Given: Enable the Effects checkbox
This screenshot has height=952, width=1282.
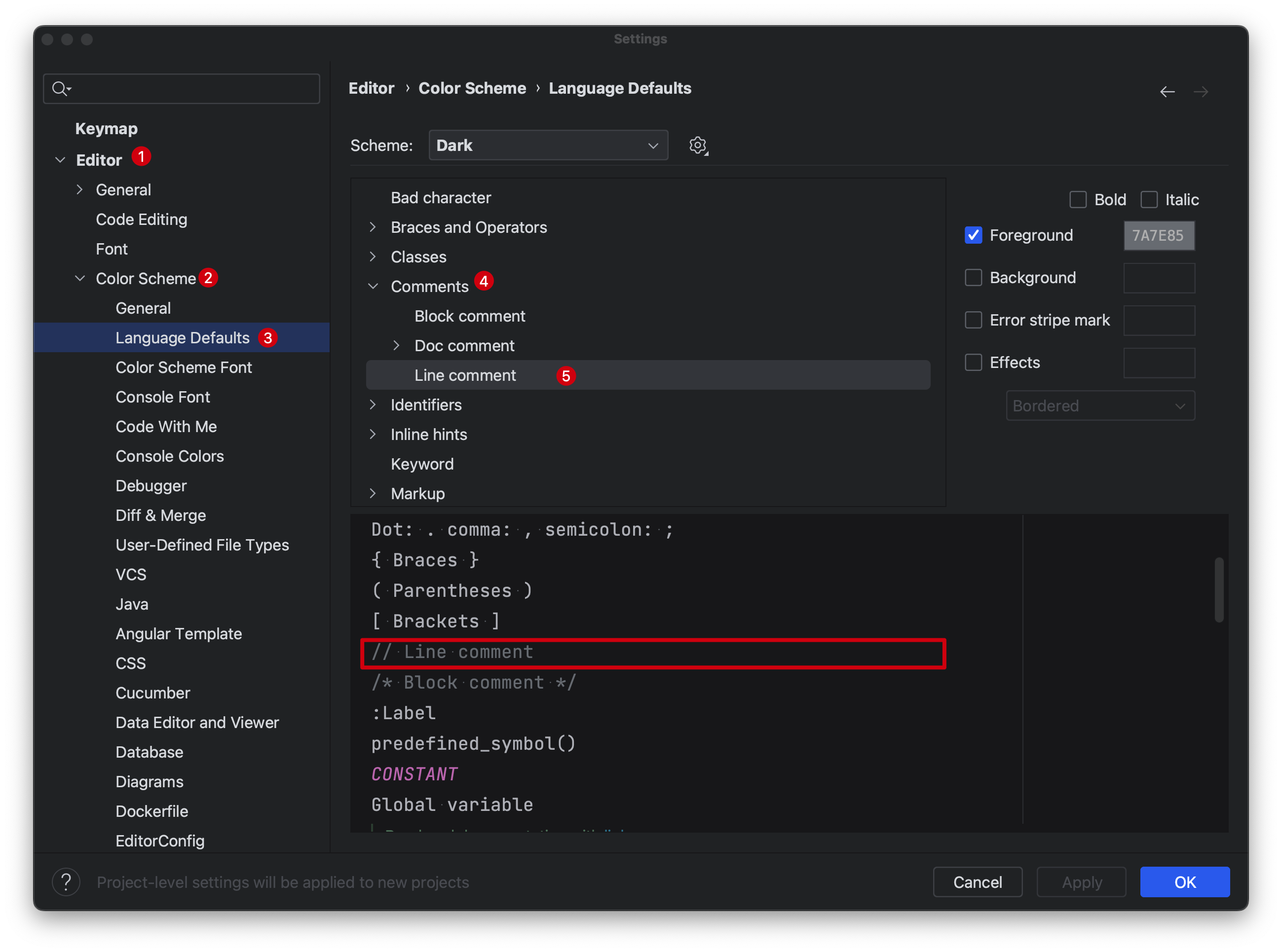Looking at the screenshot, I should pos(974,363).
